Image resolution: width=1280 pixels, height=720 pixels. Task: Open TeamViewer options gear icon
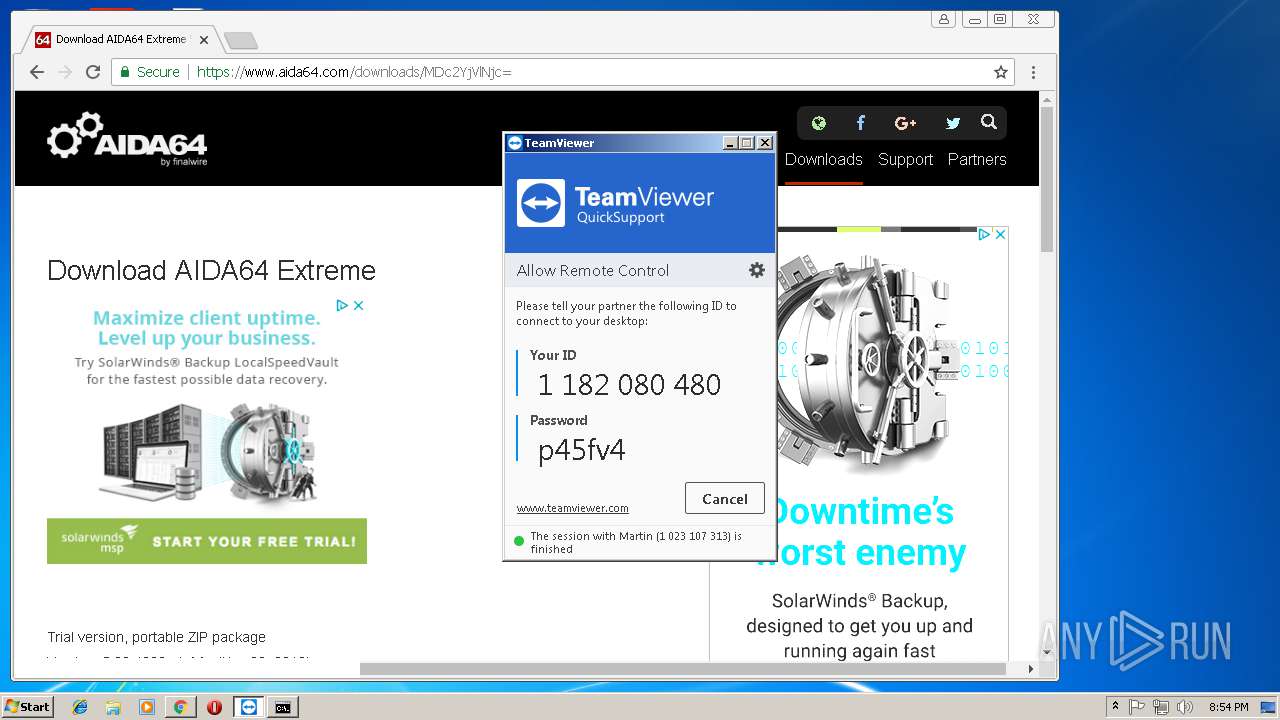757,270
